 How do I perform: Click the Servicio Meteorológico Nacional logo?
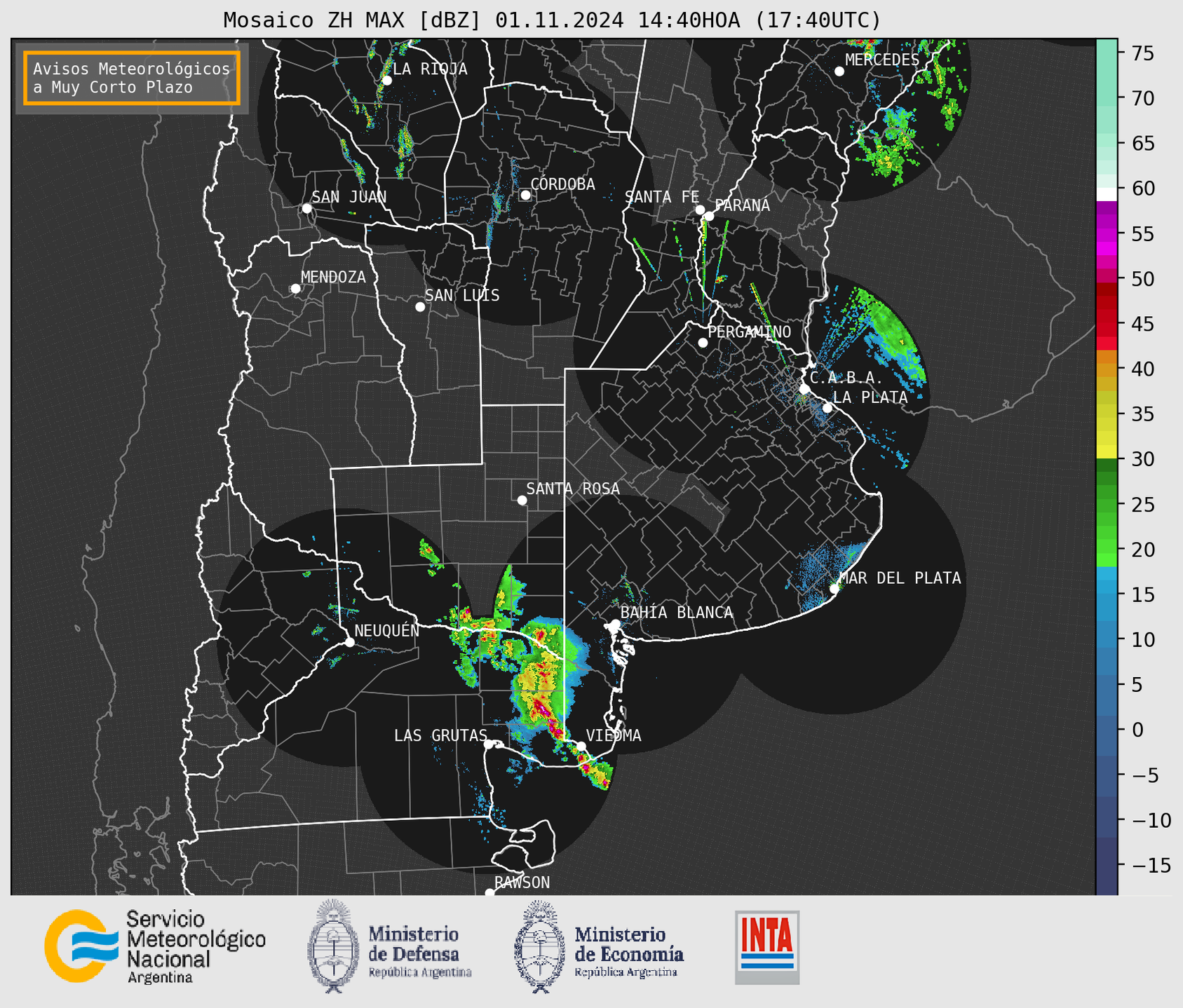click(x=155, y=946)
